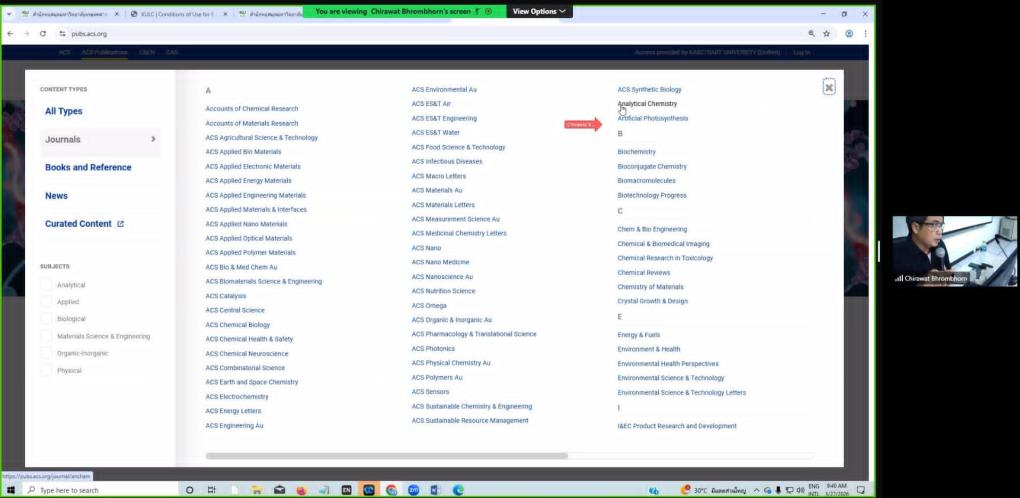
Task: Open the Zoom View Options dropdown
Action: click(x=540, y=11)
